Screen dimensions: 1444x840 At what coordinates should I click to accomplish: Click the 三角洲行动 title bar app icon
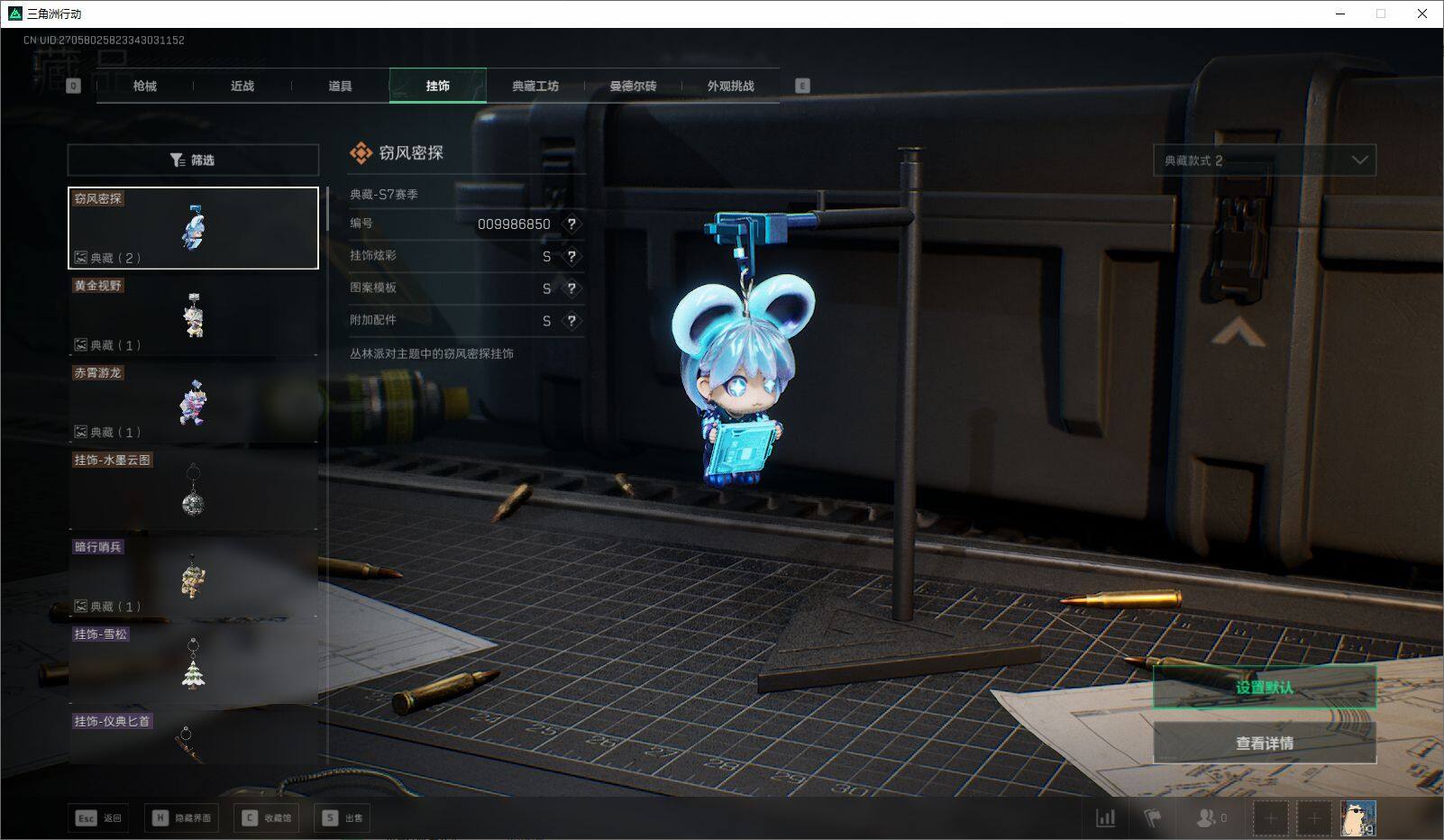15,14
